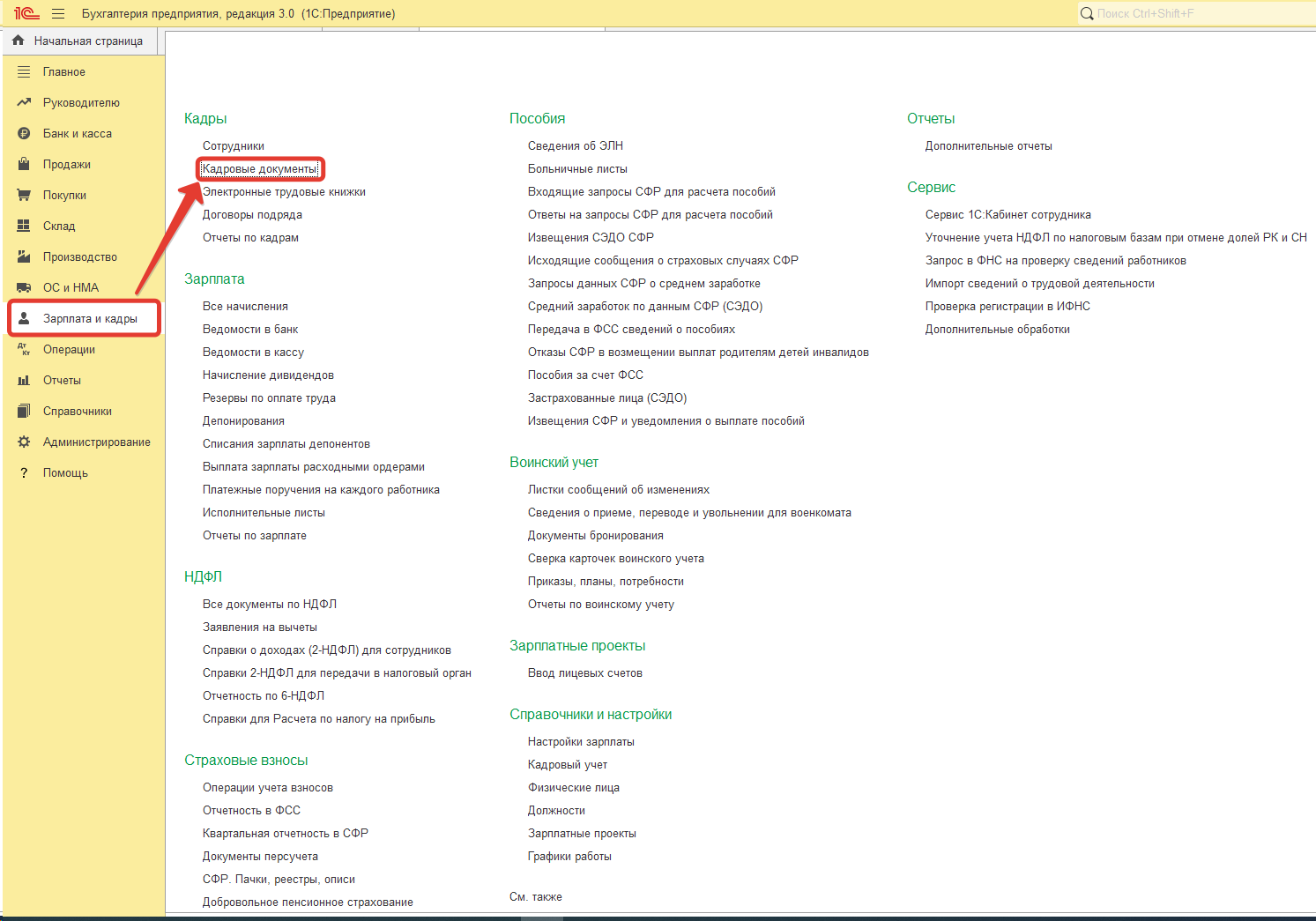Open the Зарплата и кадры section
The width and height of the screenshot is (1316, 921).
(x=89, y=319)
